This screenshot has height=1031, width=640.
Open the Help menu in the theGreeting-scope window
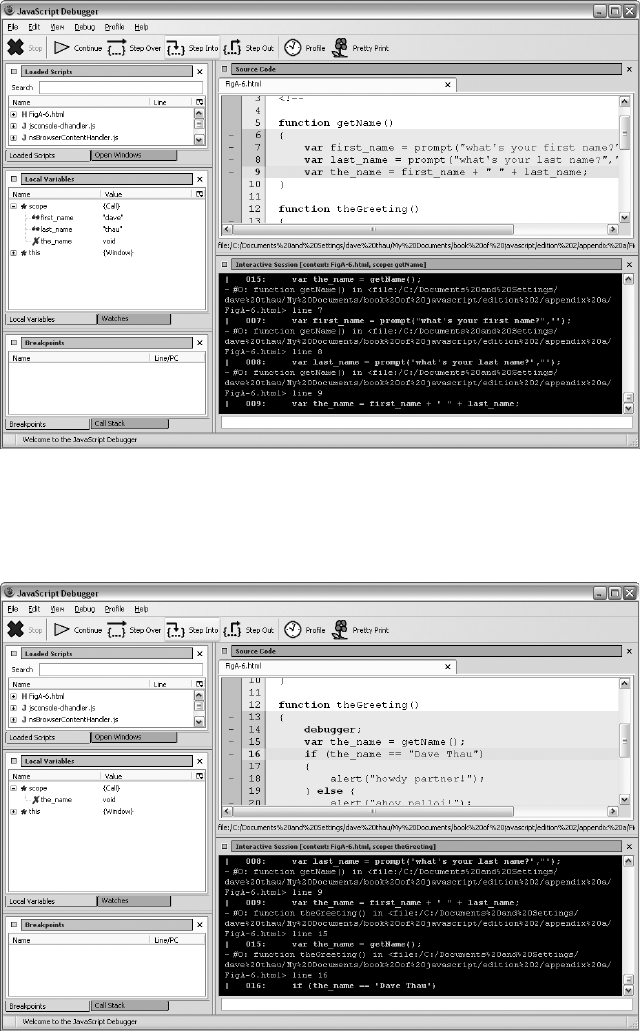141,609
